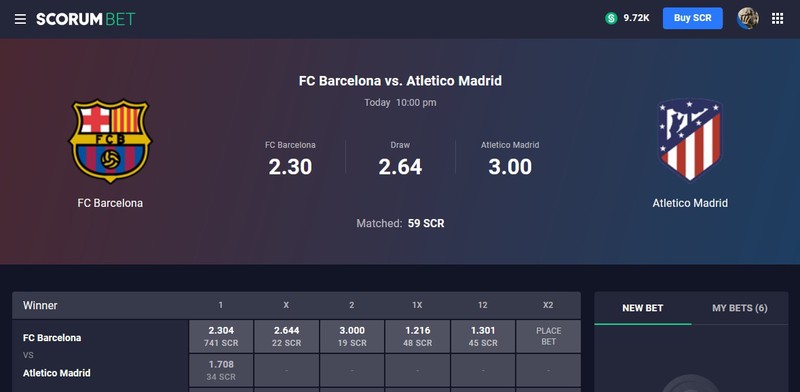Click the Buy SCR button
Image resolution: width=800 pixels, height=392 pixels.
click(692, 18)
